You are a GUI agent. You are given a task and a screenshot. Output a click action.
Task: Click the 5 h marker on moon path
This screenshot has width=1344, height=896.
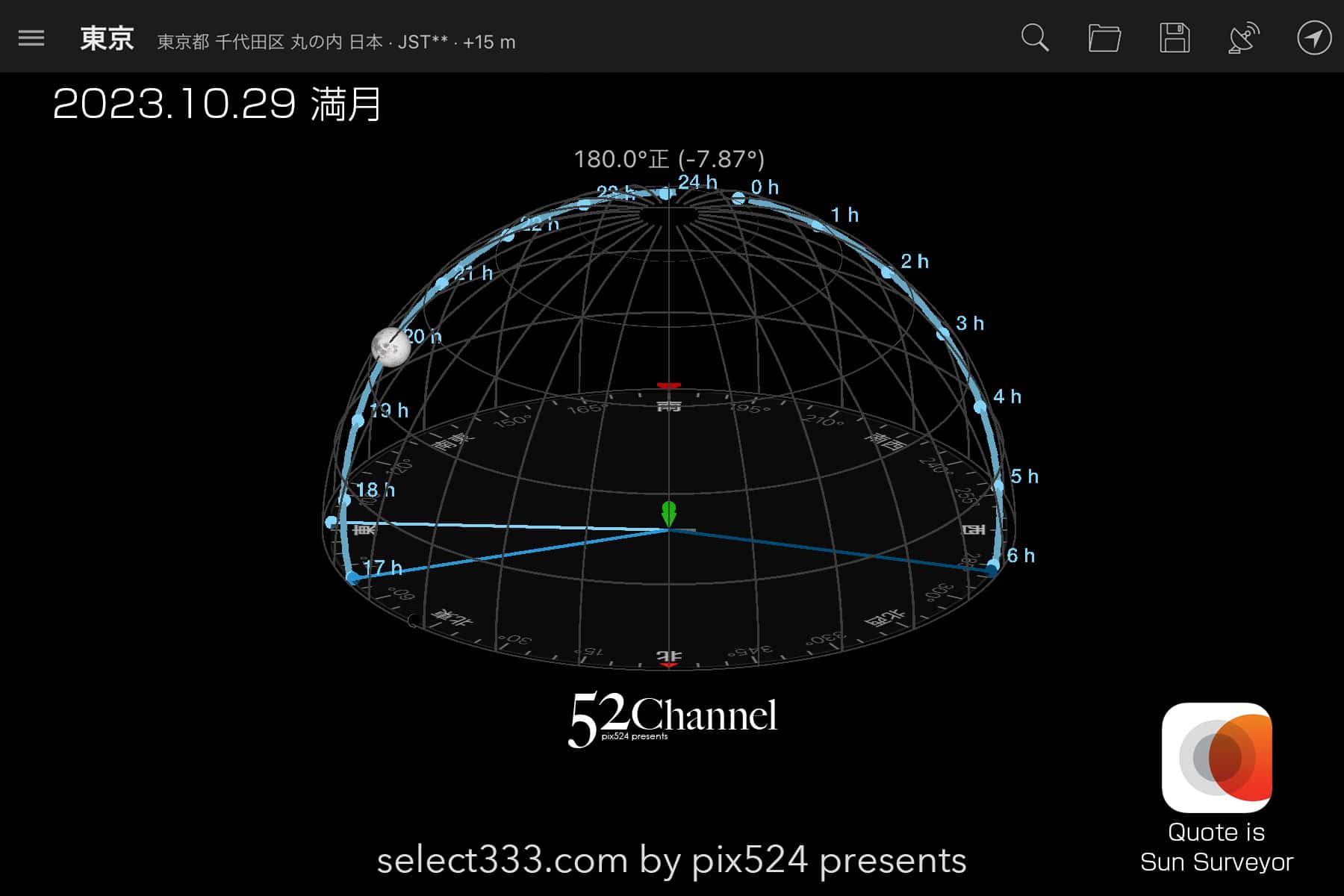click(998, 486)
